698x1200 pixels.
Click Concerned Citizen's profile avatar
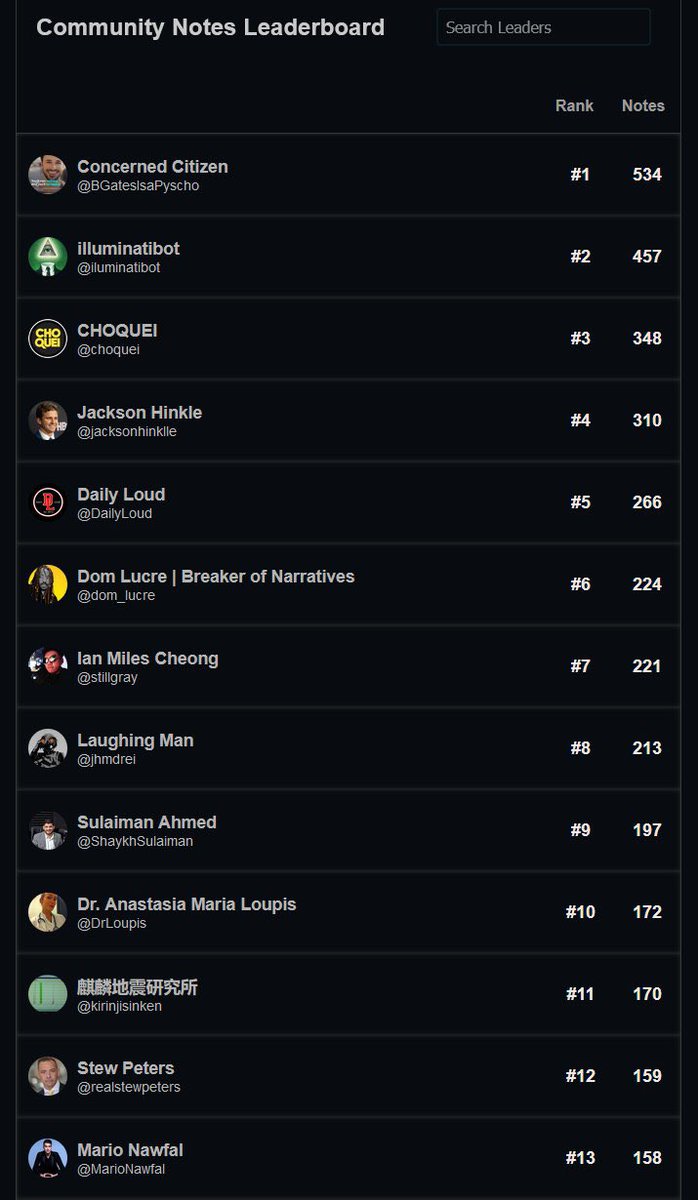click(48, 175)
